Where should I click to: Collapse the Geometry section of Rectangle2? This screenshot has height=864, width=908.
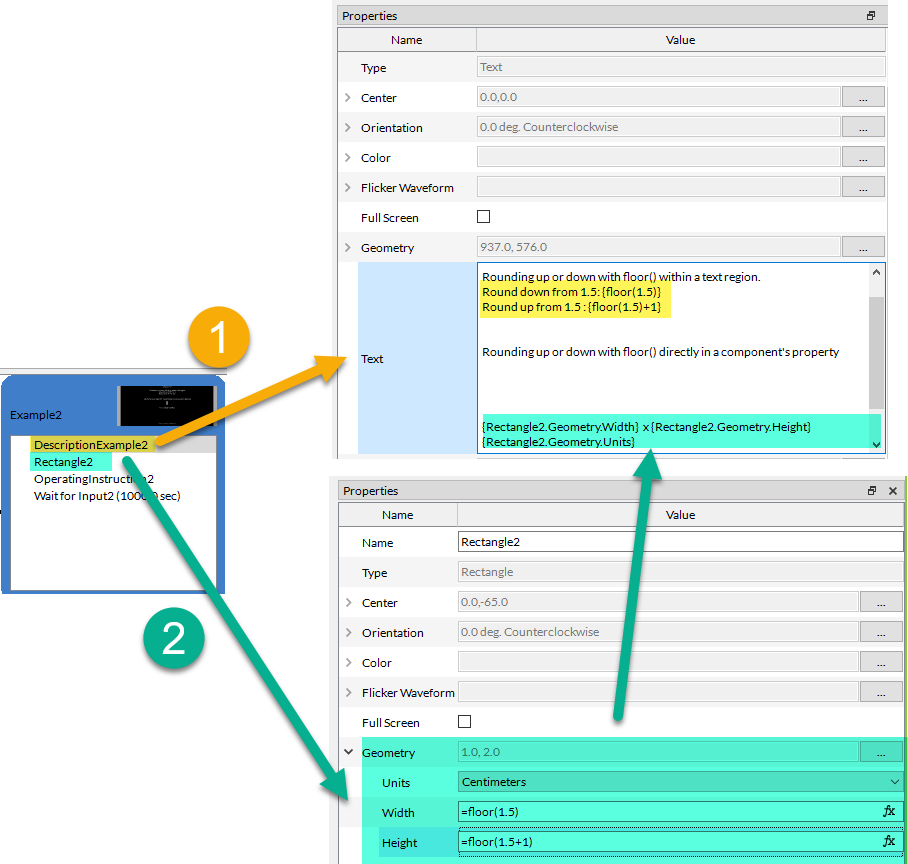(348, 753)
